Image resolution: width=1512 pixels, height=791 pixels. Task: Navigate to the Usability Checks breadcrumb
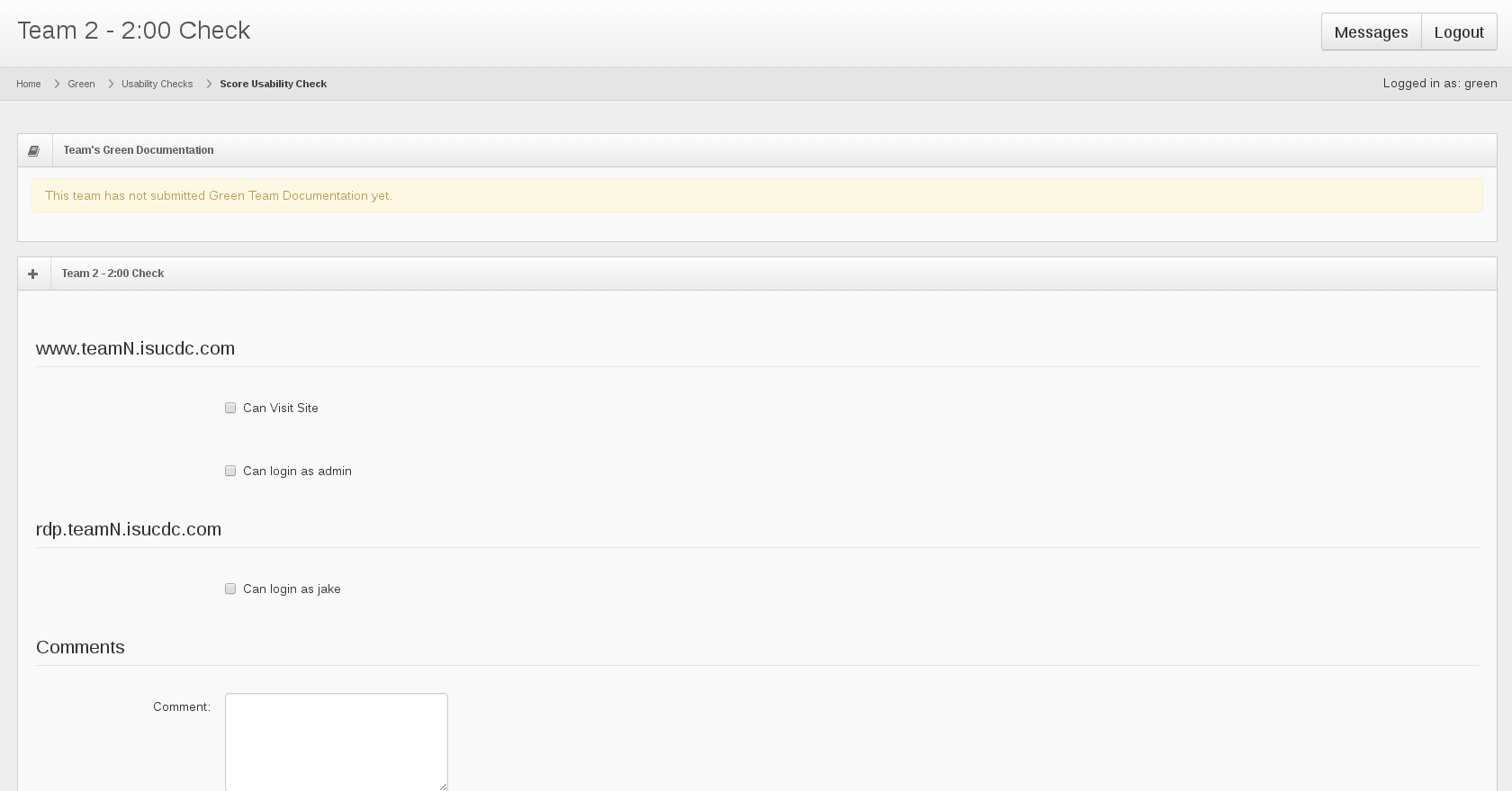tap(157, 84)
